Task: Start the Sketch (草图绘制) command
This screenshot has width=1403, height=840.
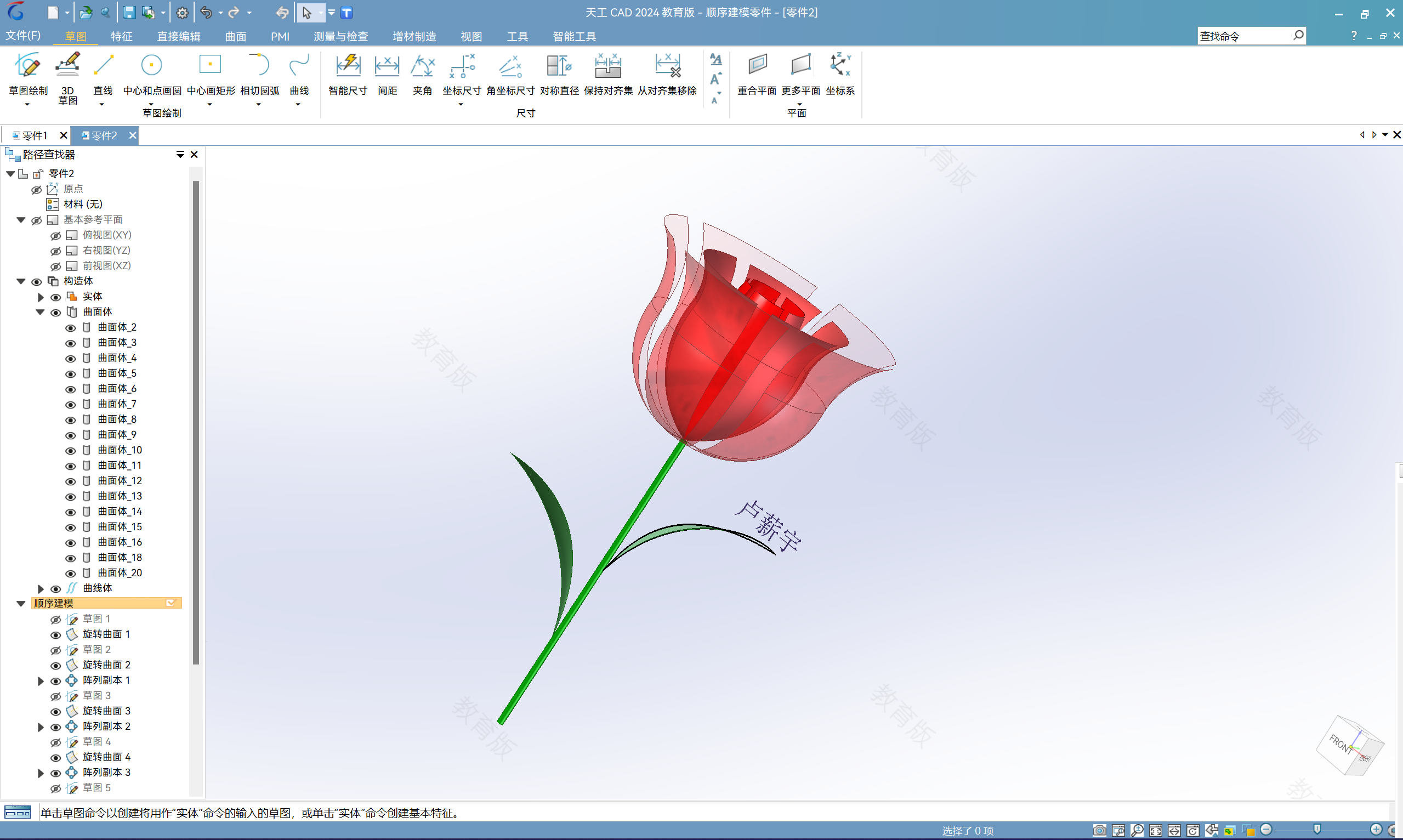Action: [29, 74]
